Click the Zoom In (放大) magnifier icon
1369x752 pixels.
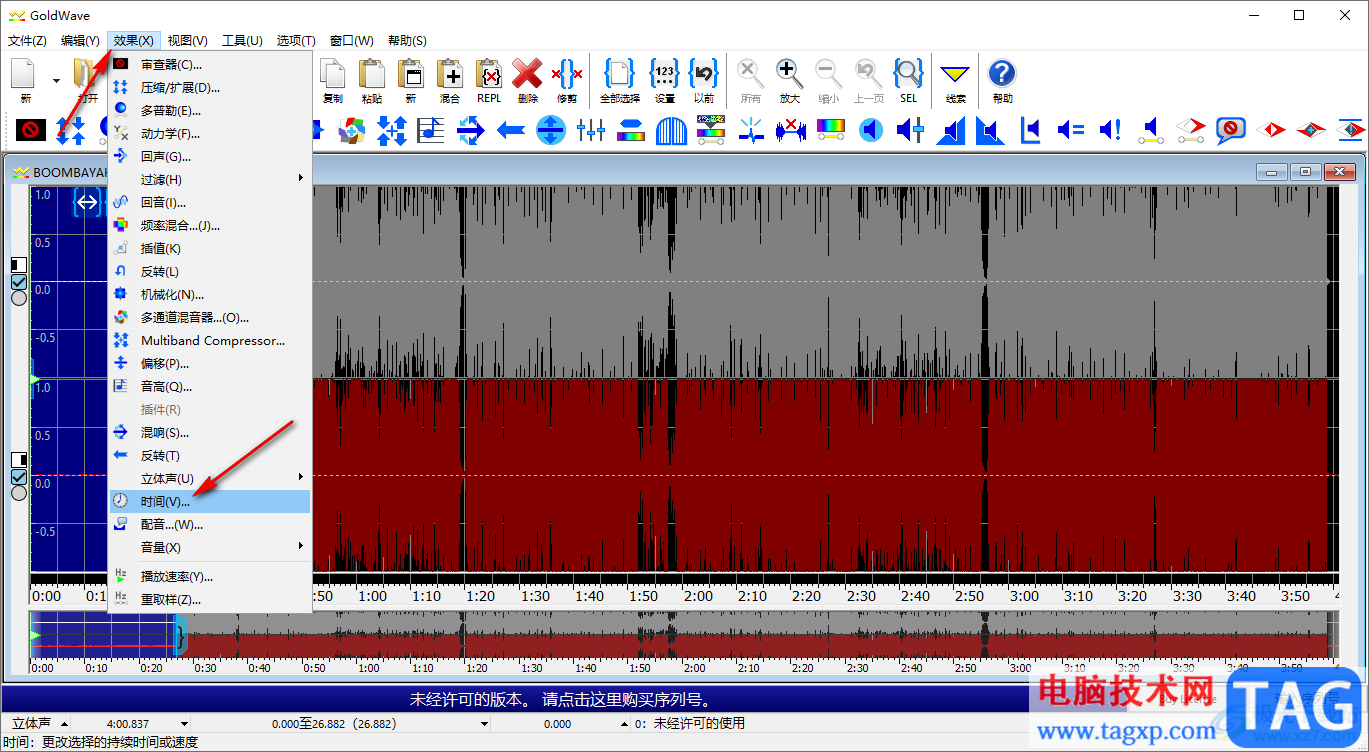coord(789,75)
